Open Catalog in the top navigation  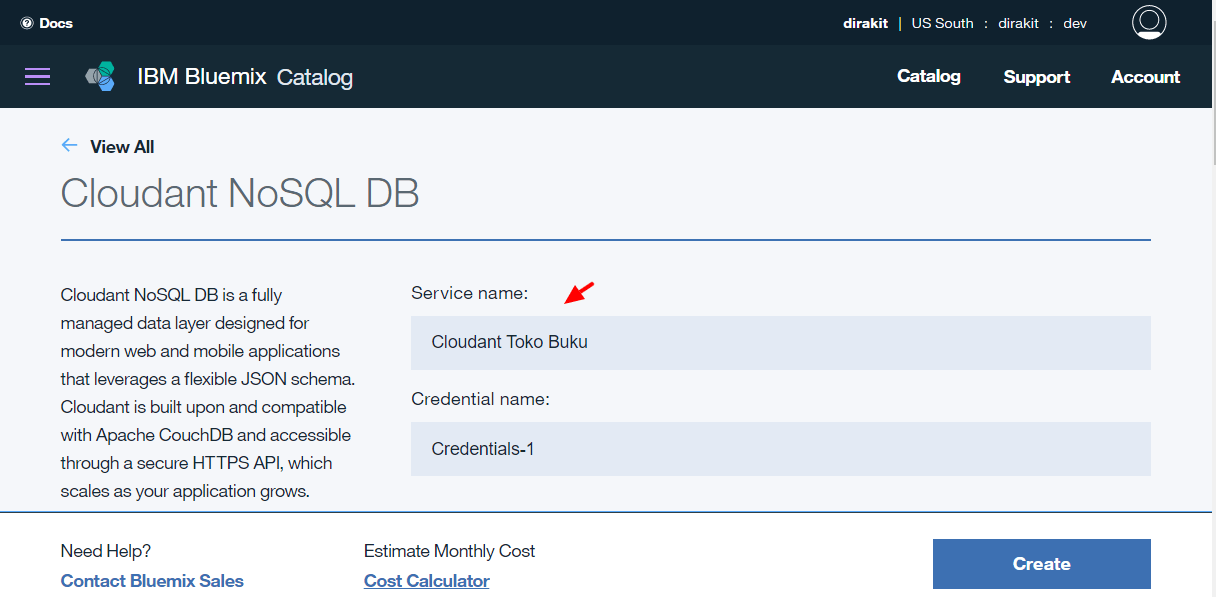point(928,76)
